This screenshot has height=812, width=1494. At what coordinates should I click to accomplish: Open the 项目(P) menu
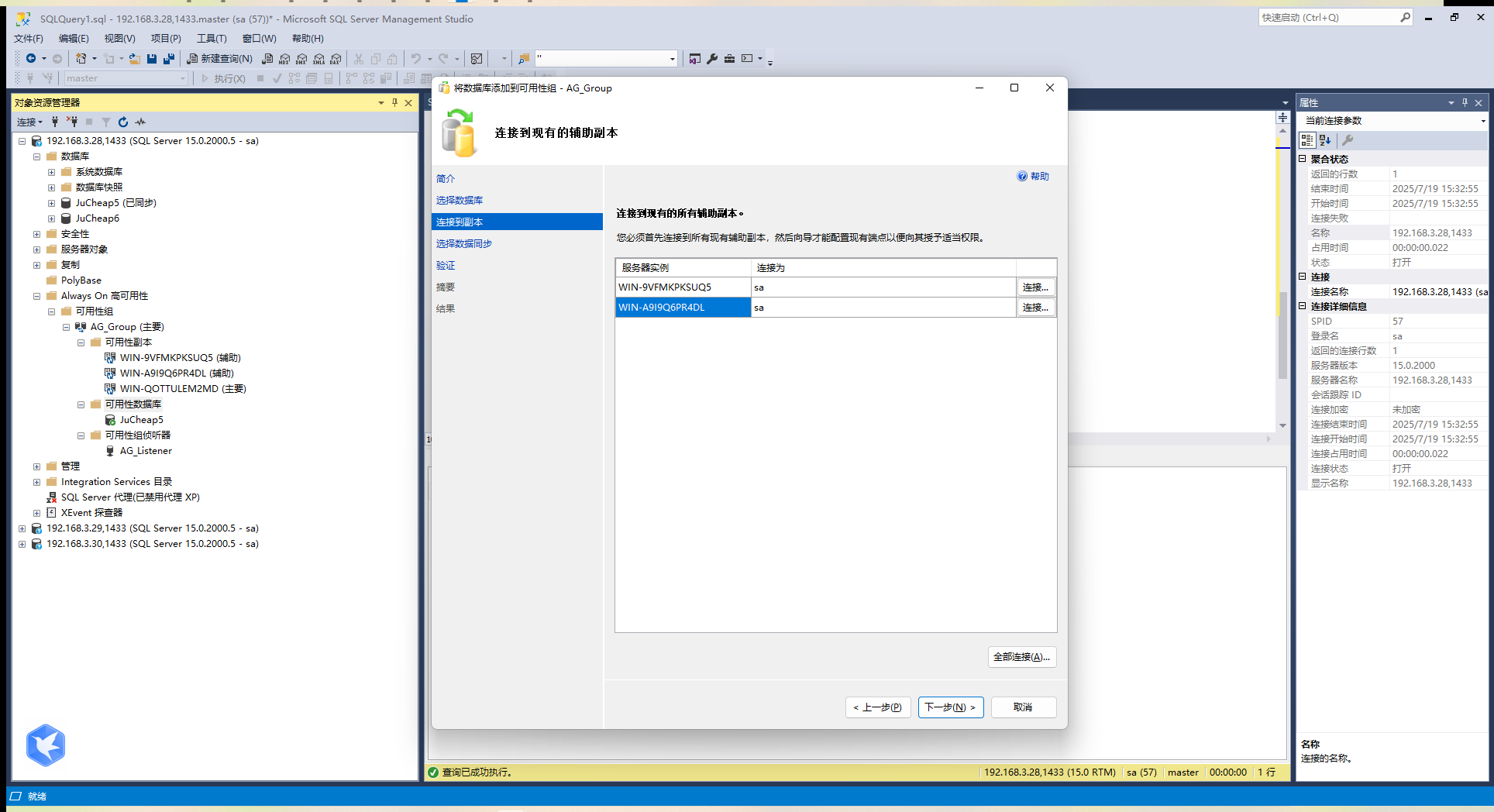[166, 38]
